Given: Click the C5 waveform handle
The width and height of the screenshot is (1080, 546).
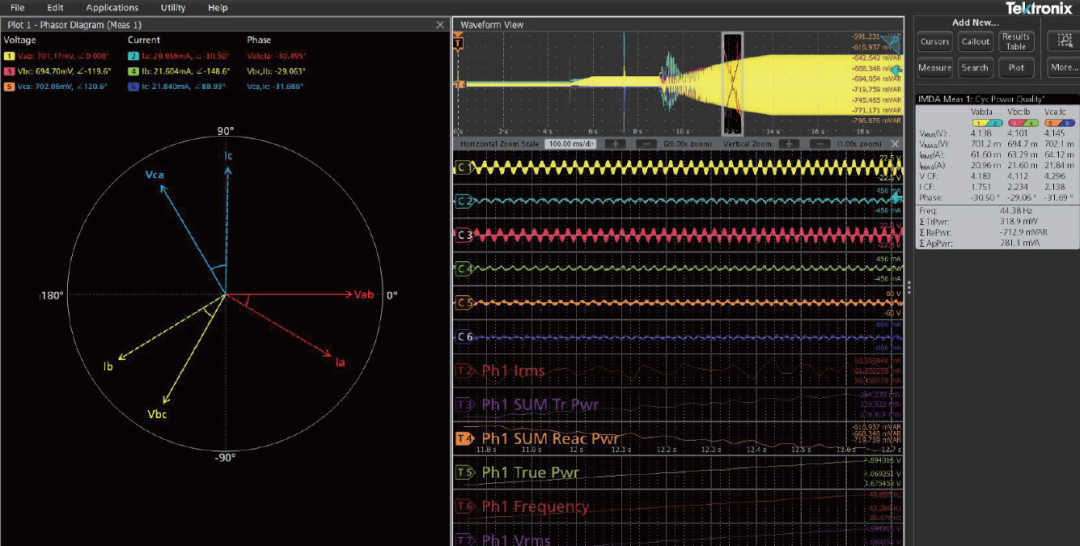Looking at the screenshot, I should click(463, 302).
